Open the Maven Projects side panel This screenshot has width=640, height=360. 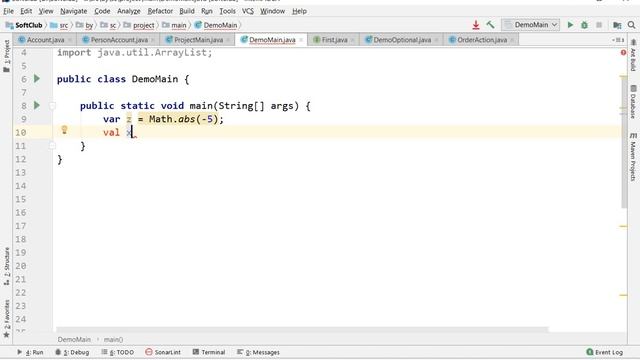(633, 157)
